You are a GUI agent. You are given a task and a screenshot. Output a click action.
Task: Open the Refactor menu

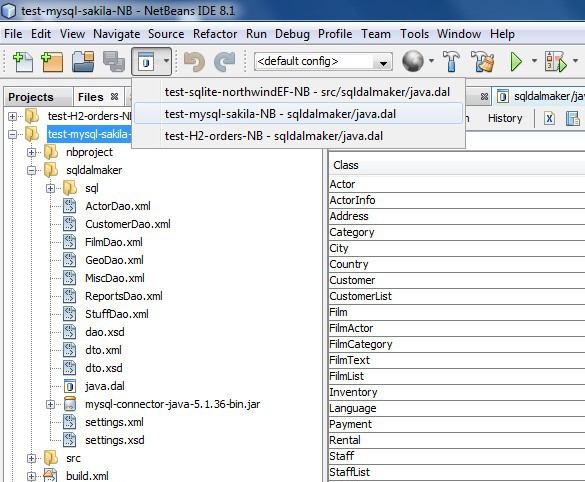pos(215,34)
